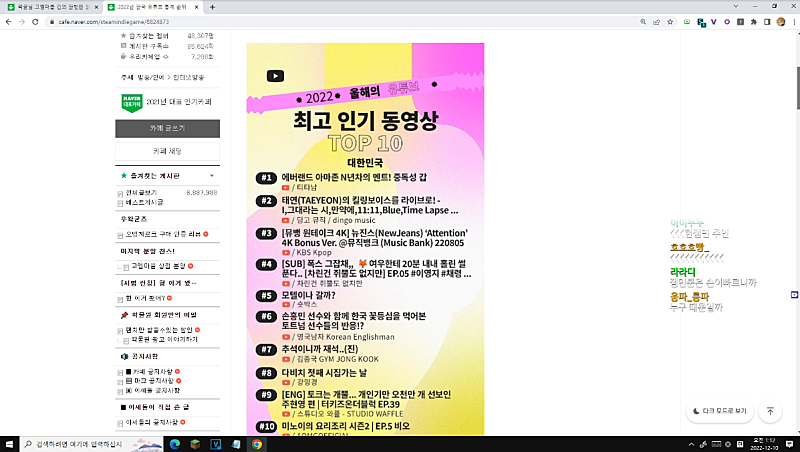The image size is (800, 452).
Task: Open 카페 채팅
Action: 167,152
